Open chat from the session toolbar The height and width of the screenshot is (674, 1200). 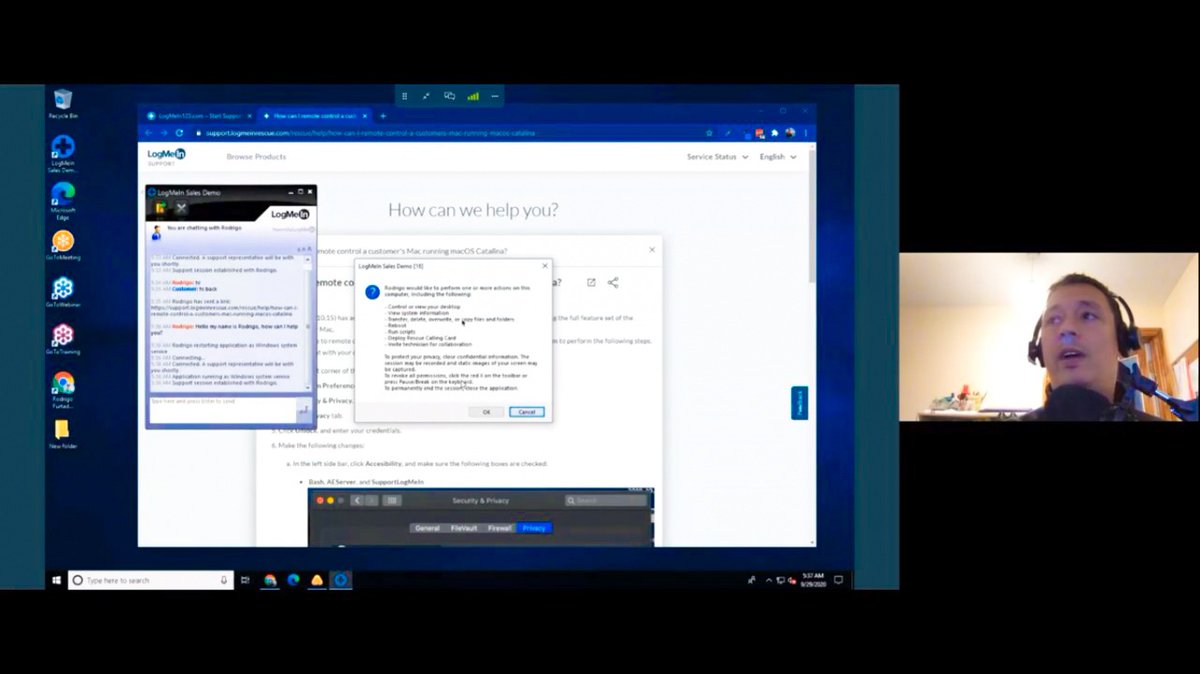pos(449,96)
